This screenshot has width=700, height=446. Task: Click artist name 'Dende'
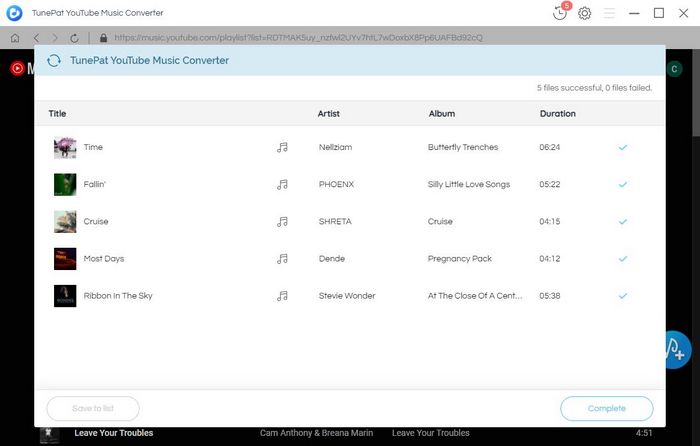pyautogui.click(x=332, y=258)
